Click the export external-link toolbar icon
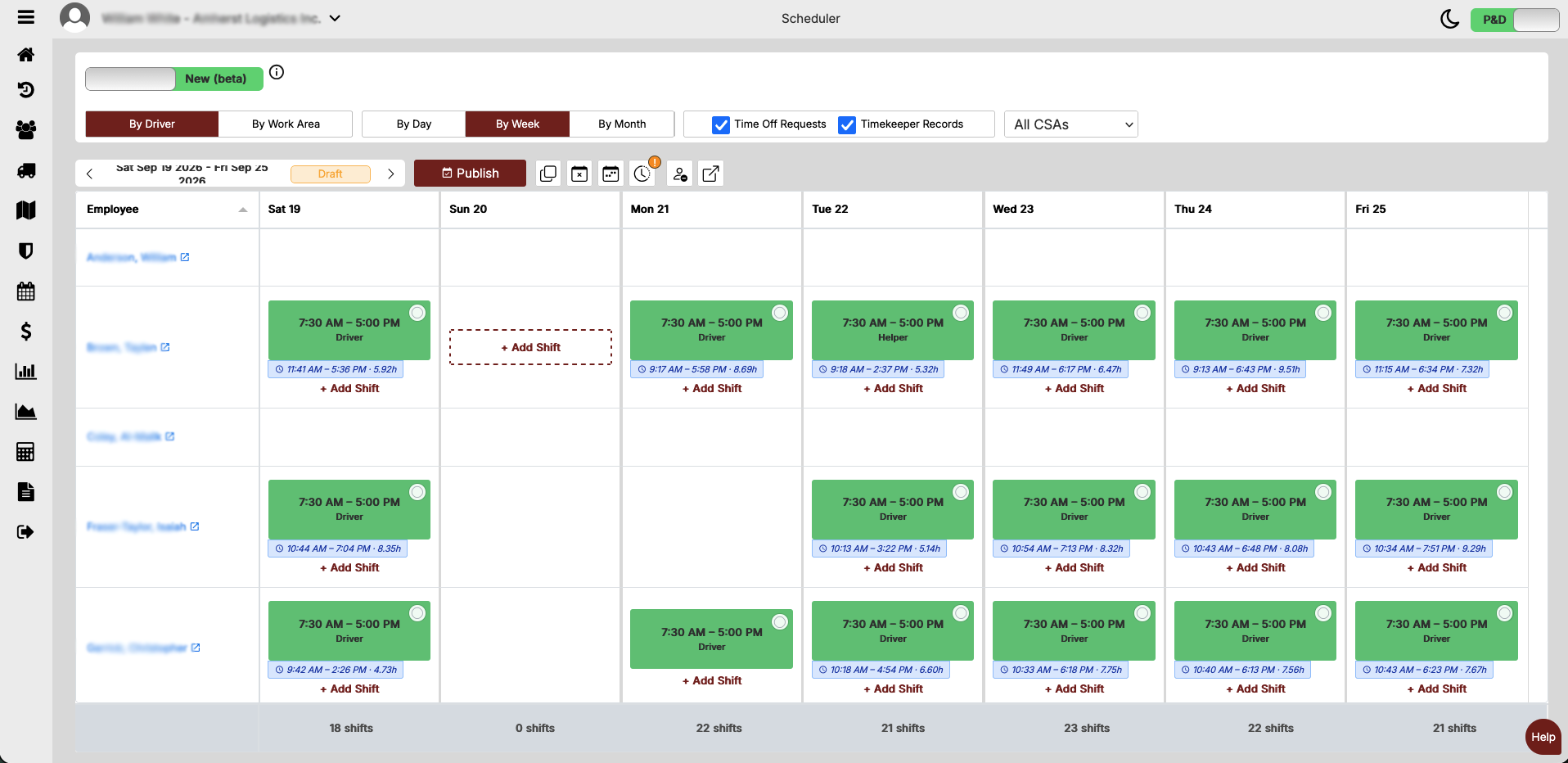 click(x=711, y=174)
